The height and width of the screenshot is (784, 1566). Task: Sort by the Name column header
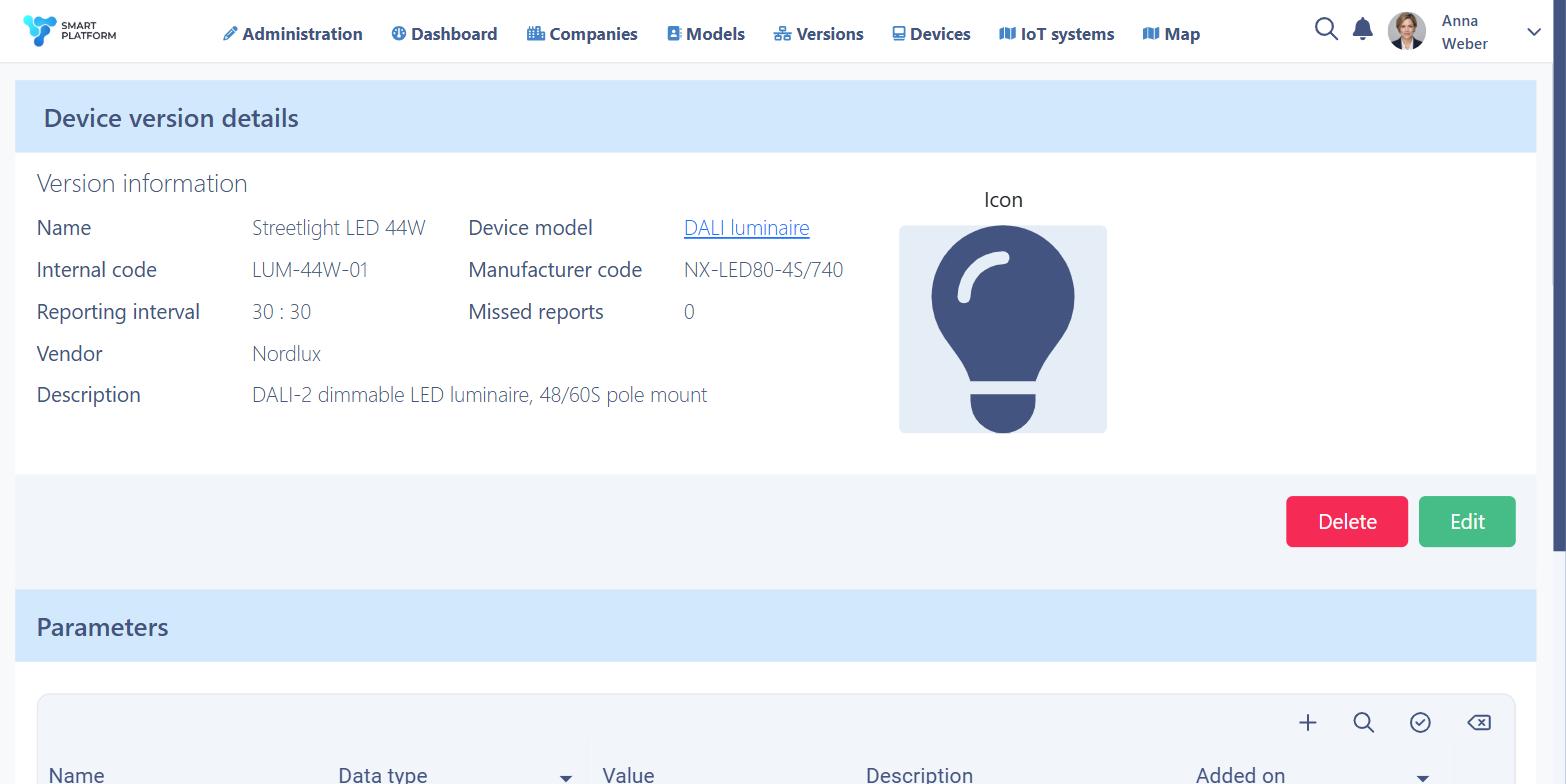pyautogui.click(x=76, y=774)
